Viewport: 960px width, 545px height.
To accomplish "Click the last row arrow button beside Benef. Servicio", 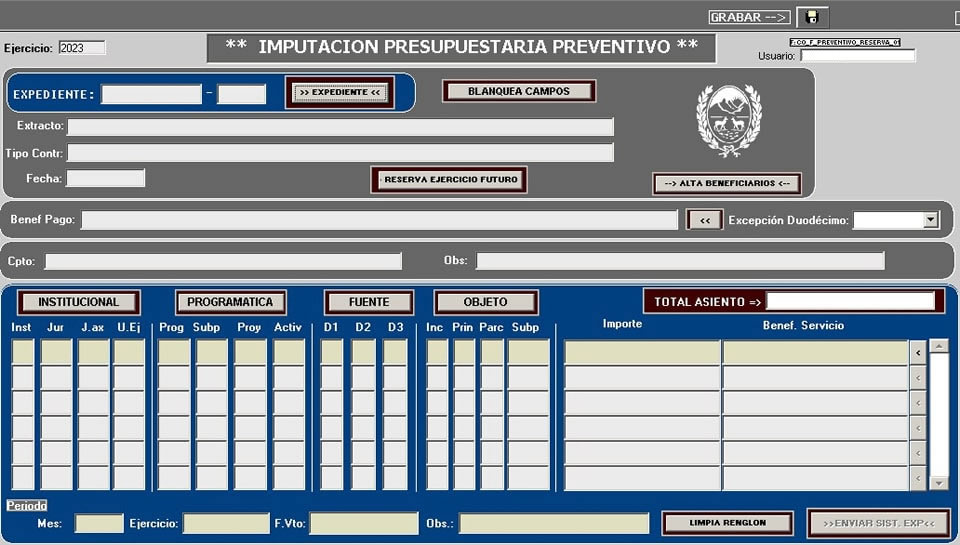I will [917, 478].
